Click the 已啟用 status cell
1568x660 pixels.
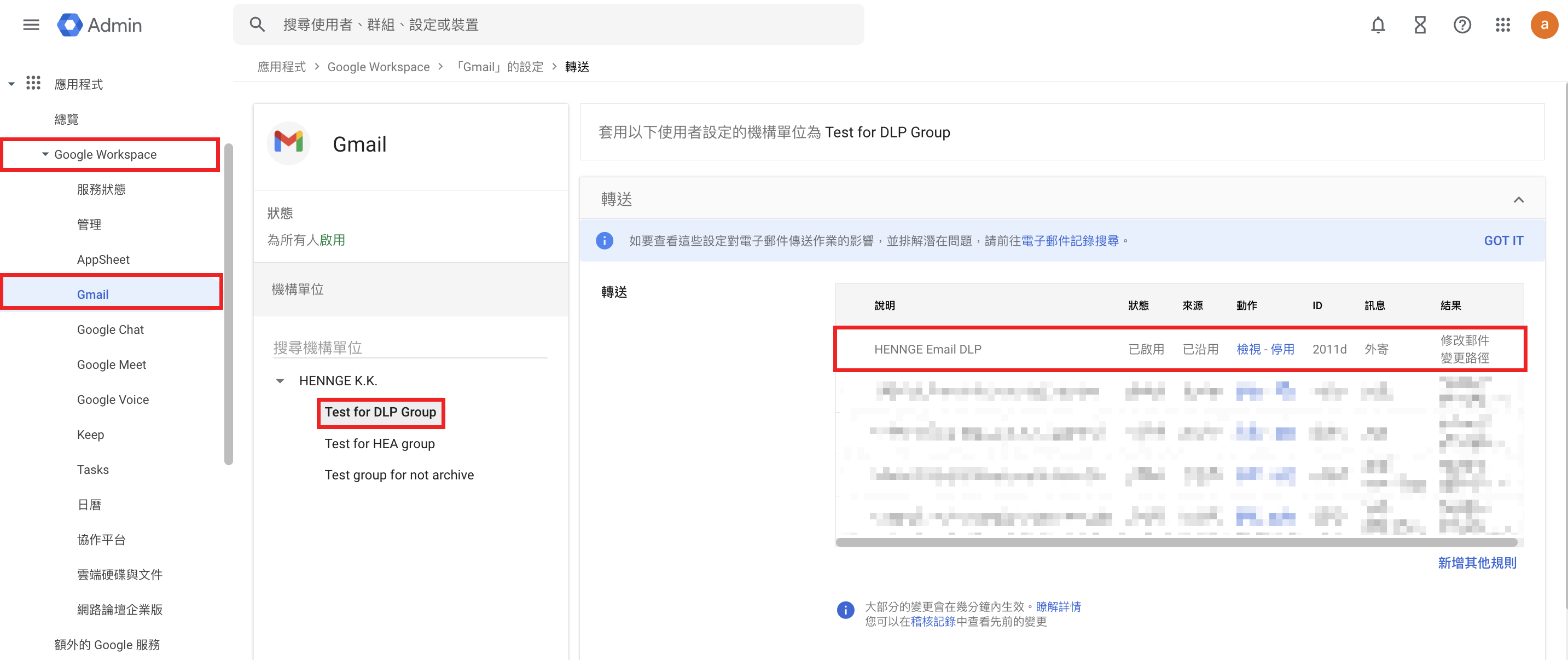pyautogui.click(x=1146, y=350)
